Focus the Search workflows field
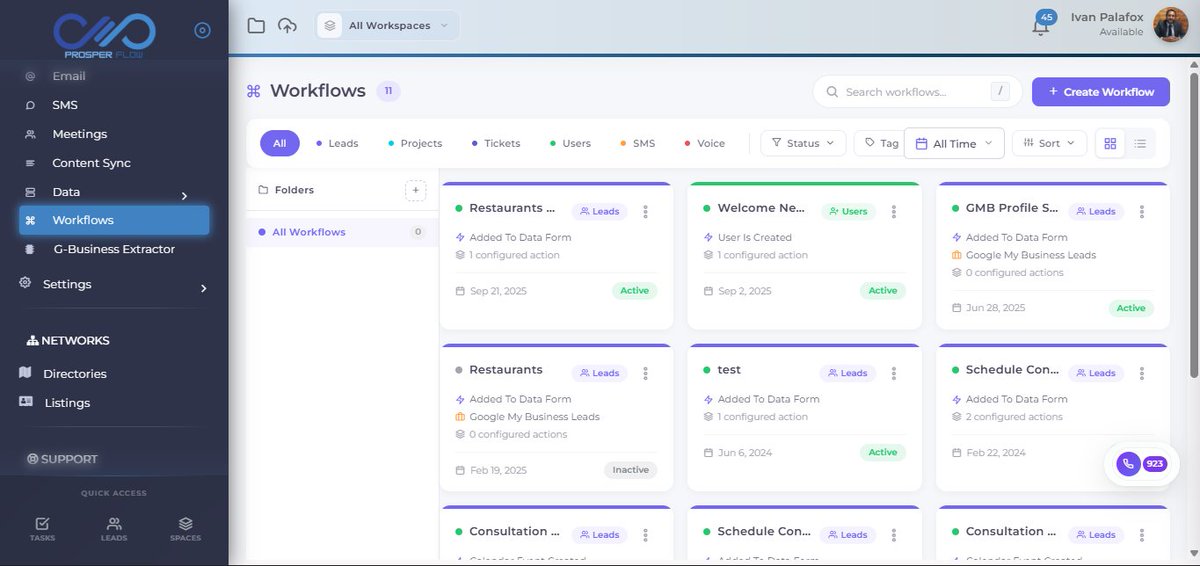Screen dimensions: 1200x566 coord(917,92)
